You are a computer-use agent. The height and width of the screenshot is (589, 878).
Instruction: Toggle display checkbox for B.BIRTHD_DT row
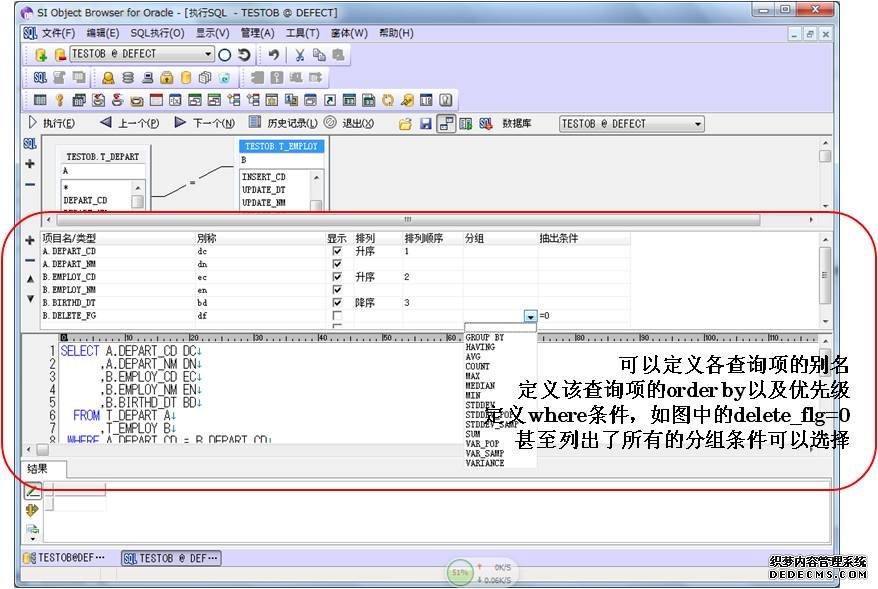(337, 303)
